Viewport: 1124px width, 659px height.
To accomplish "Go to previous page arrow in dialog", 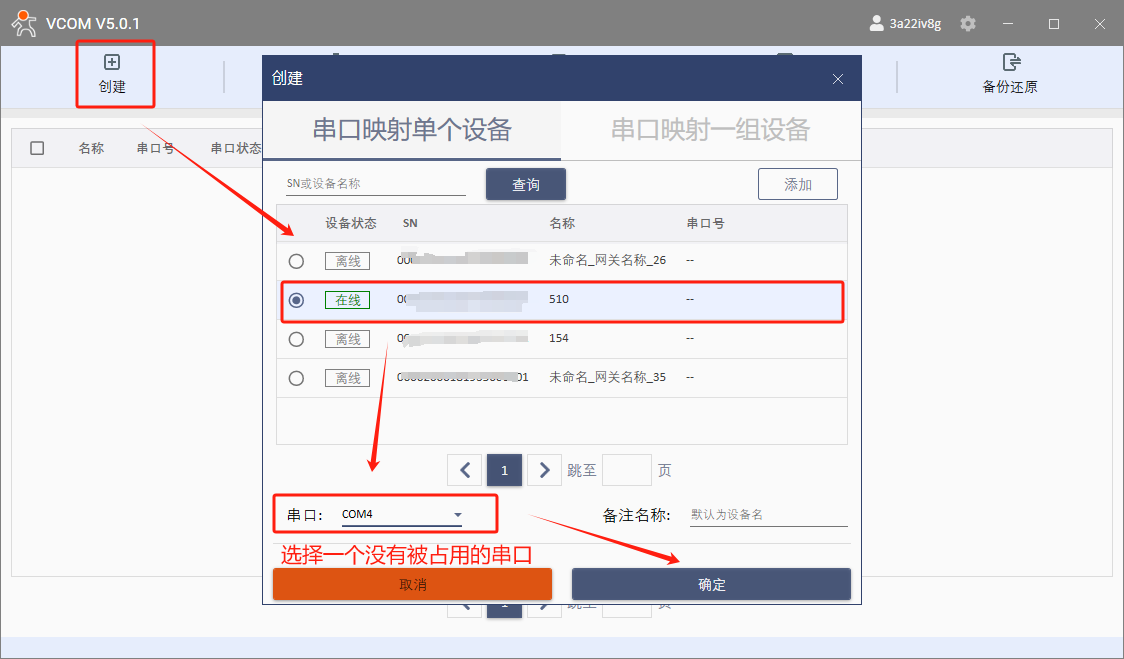I will click(464, 470).
